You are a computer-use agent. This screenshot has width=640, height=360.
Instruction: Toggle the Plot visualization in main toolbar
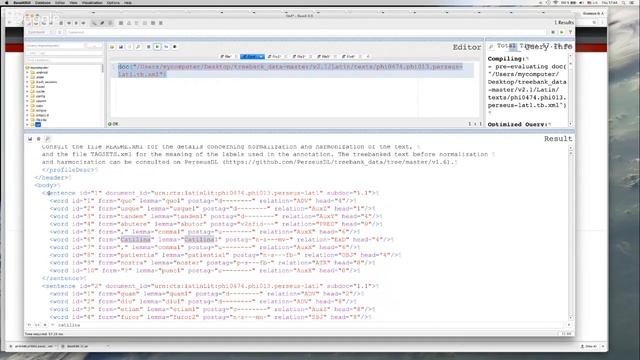coord(145,23)
